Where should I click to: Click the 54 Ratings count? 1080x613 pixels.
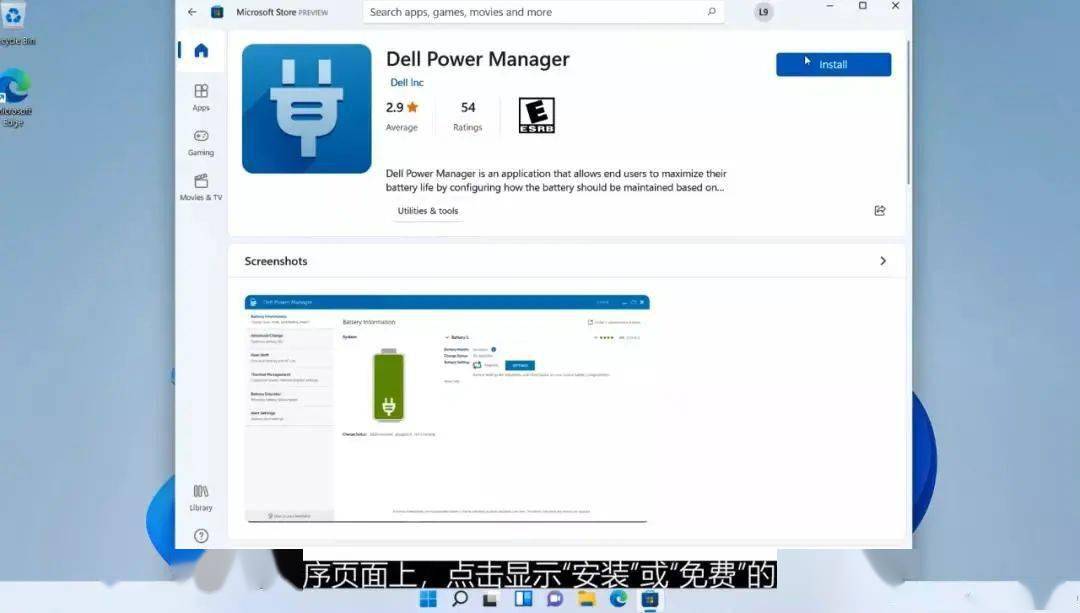[468, 116]
